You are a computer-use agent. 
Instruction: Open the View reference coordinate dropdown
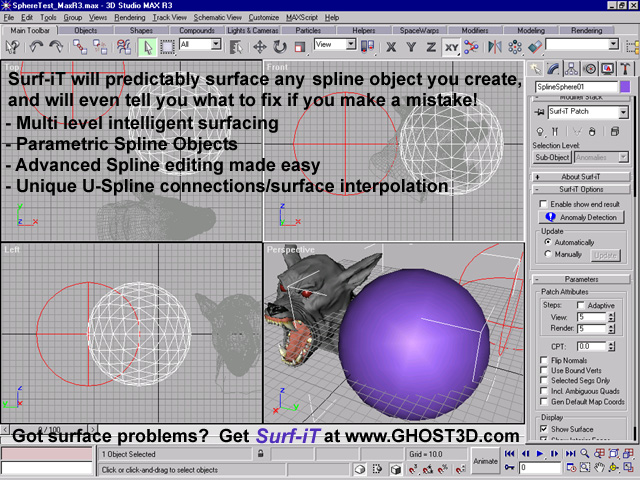(351, 44)
